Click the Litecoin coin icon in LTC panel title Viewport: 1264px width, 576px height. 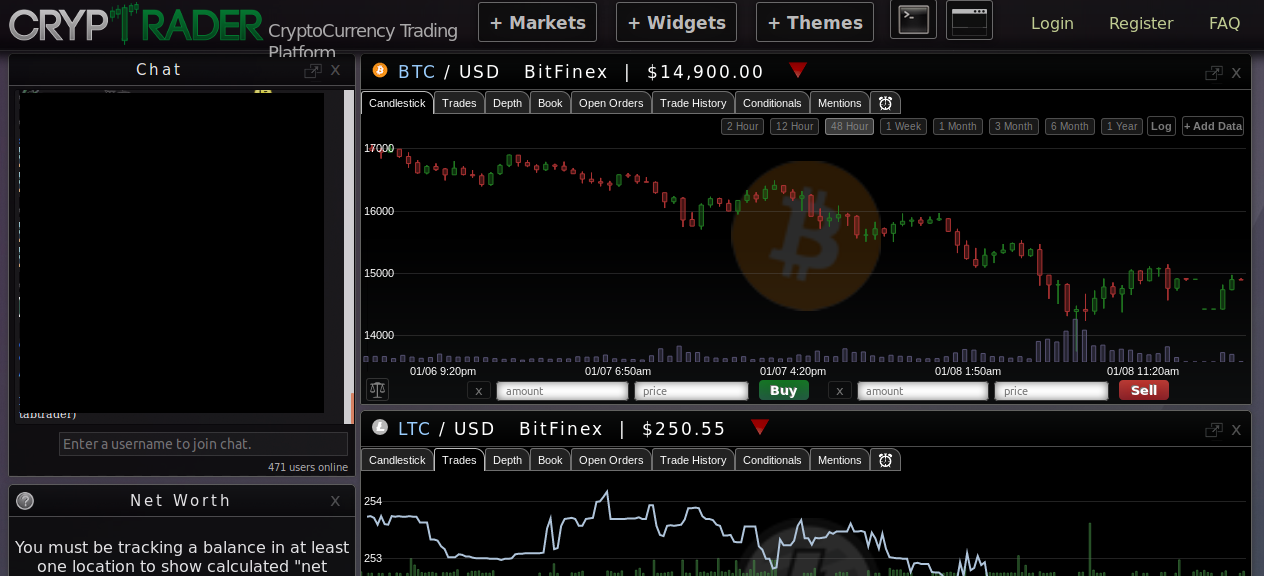tap(380, 427)
